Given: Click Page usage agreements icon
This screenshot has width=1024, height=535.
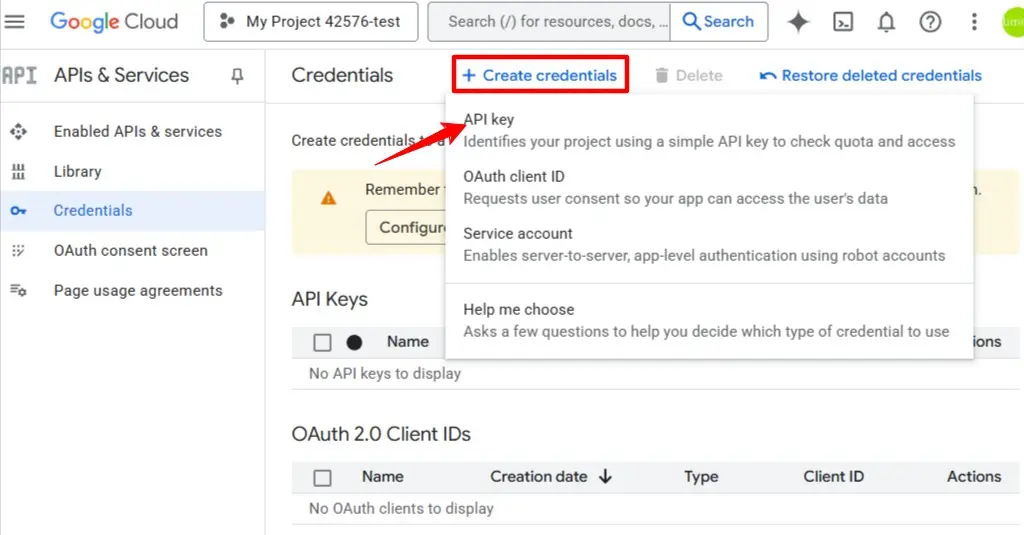Looking at the screenshot, I should [18, 290].
